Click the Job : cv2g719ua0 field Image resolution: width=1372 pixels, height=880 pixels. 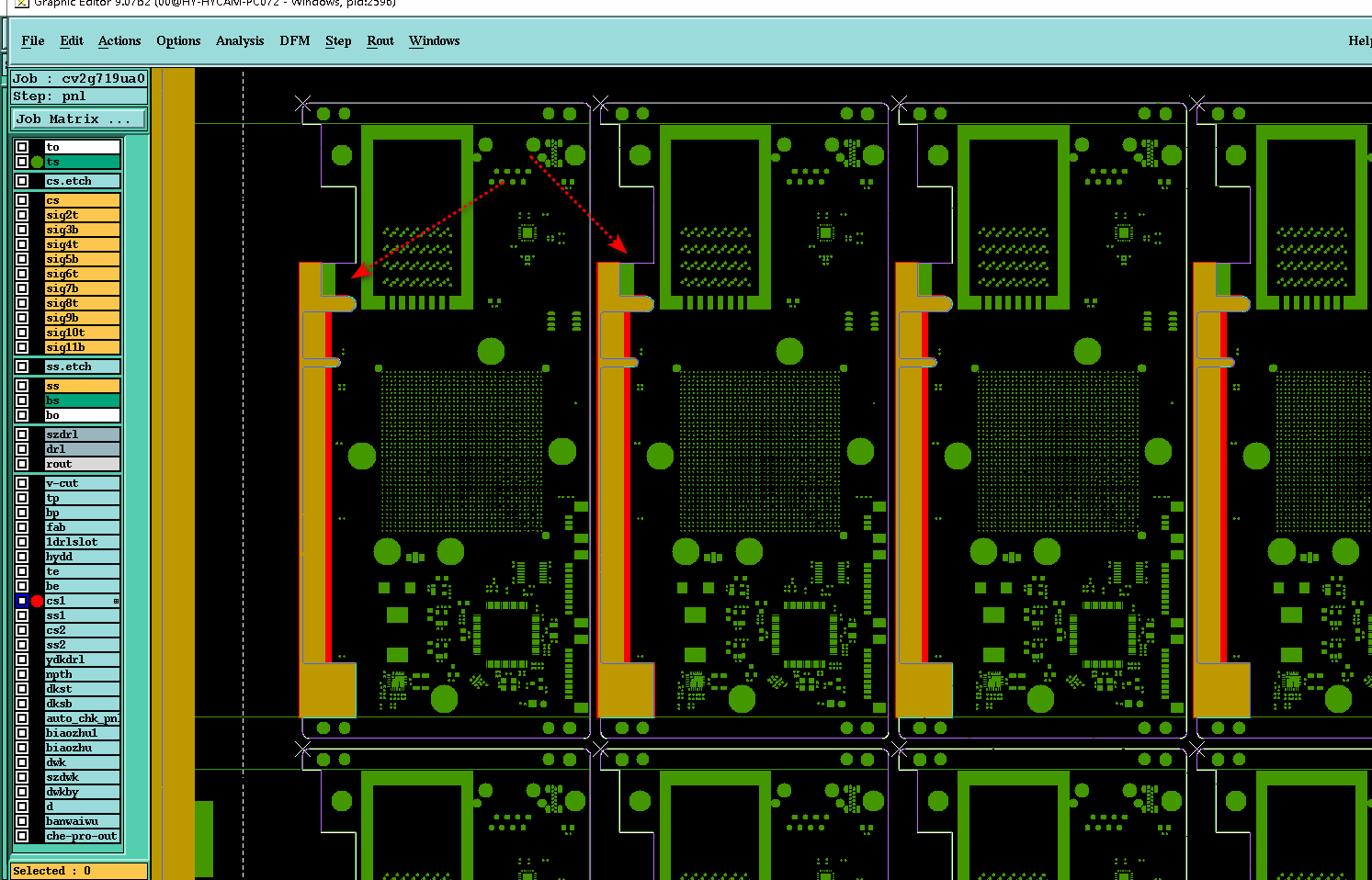click(x=79, y=78)
